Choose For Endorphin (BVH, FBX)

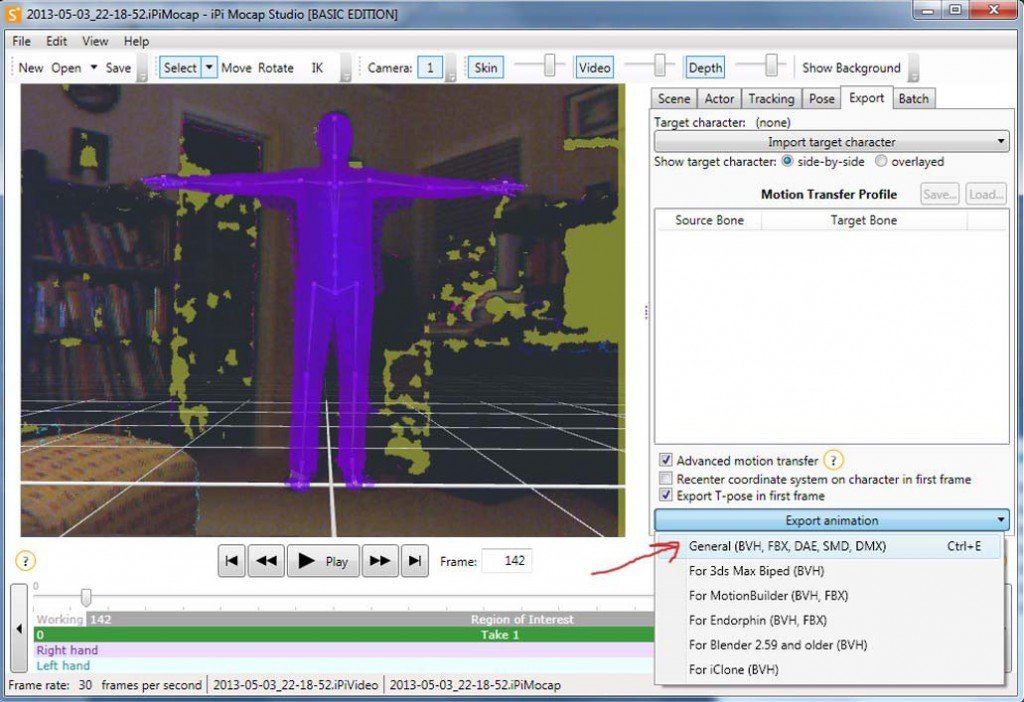click(830, 620)
